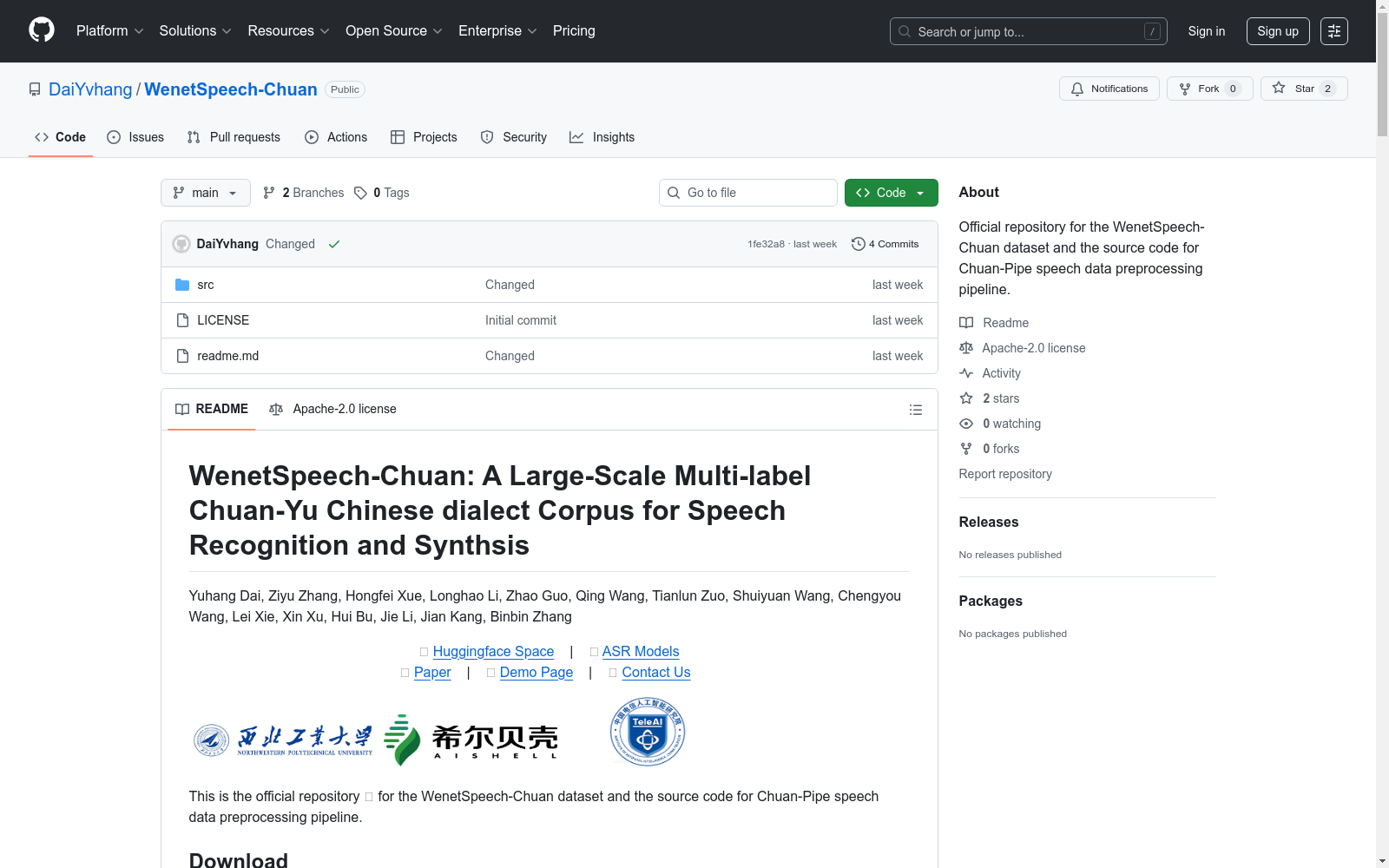Switch to the Issues tab

tap(135, 137)
